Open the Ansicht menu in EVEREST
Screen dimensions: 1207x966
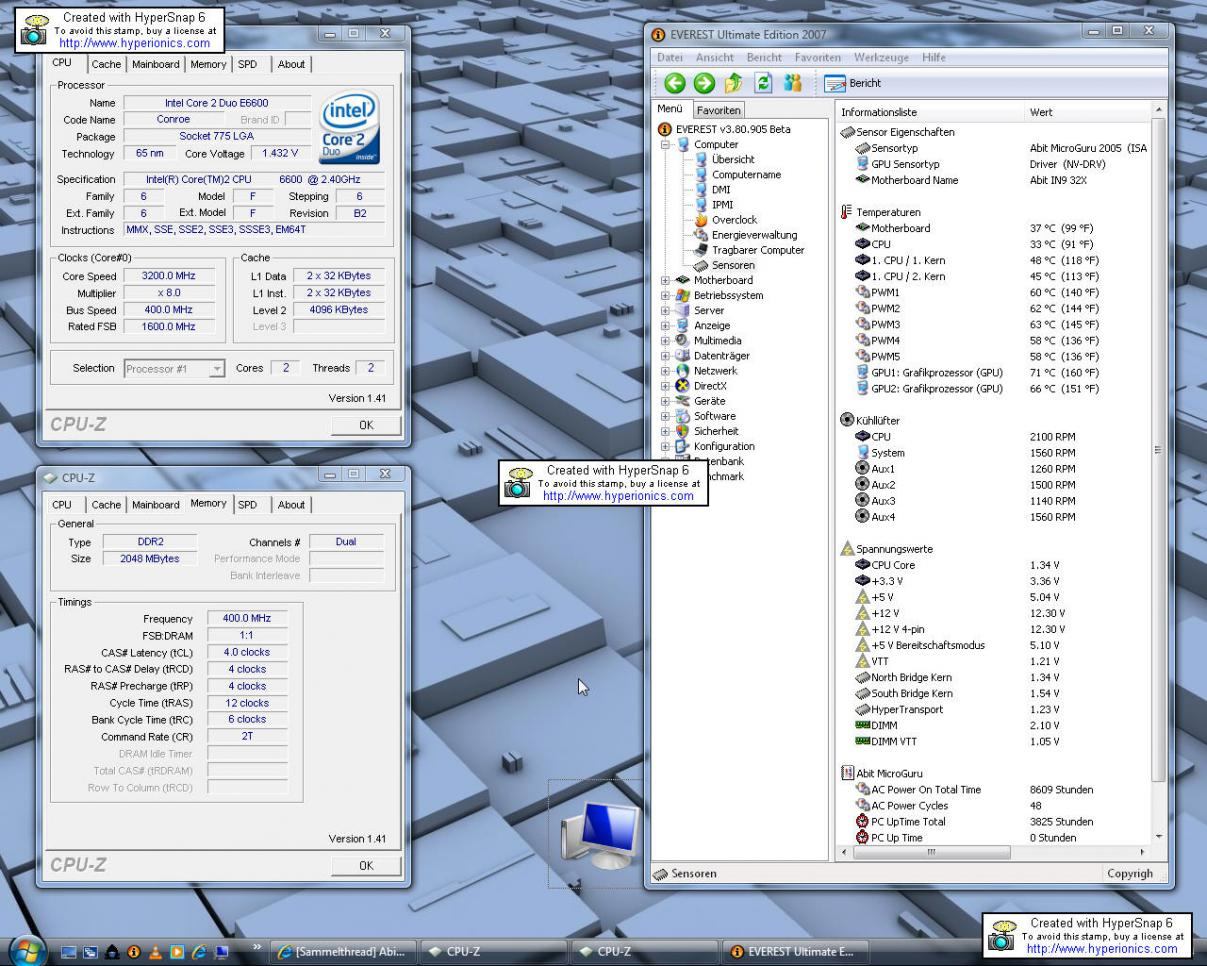(714, 57)
